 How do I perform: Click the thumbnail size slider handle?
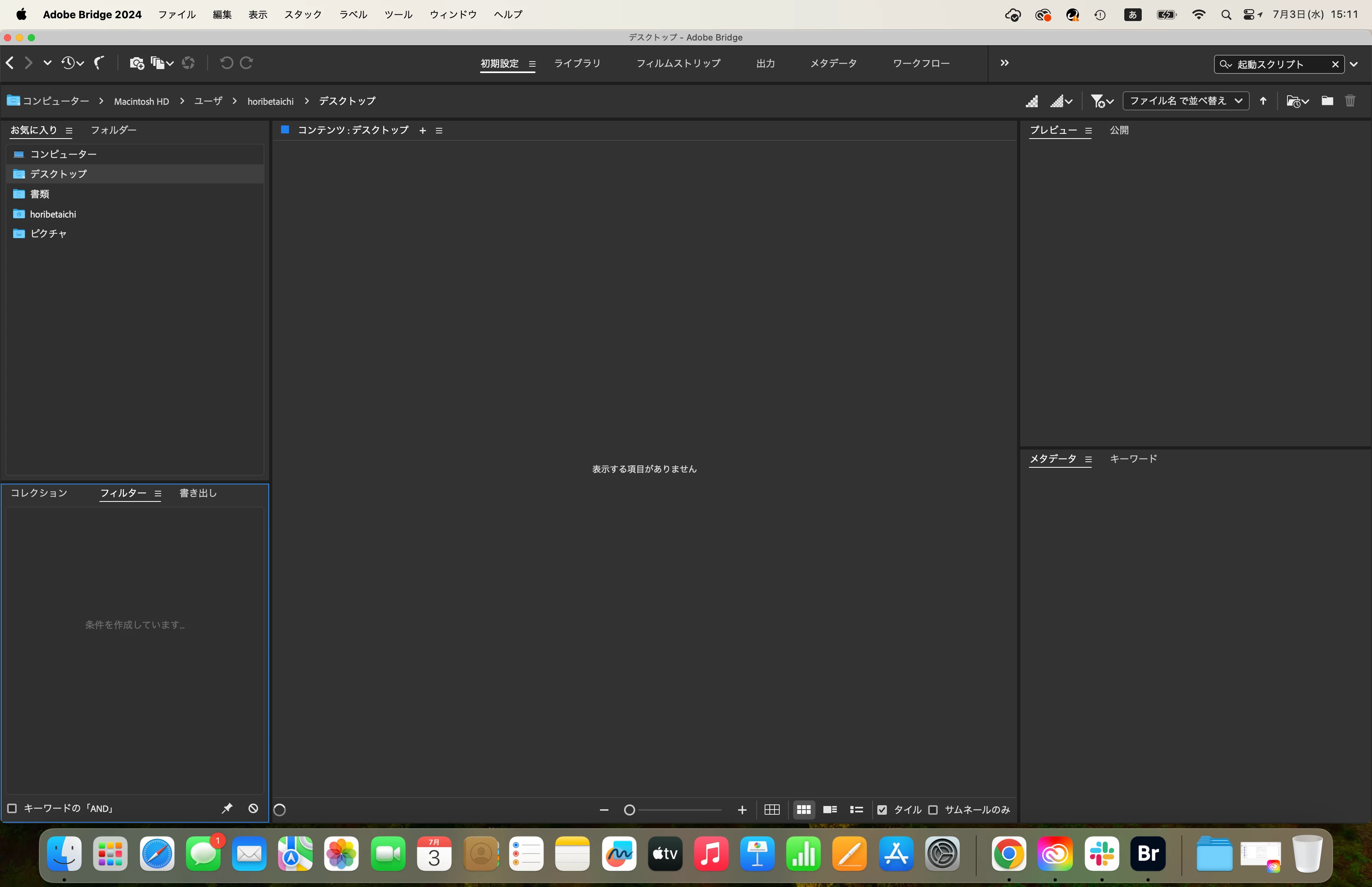pos(629,810)
